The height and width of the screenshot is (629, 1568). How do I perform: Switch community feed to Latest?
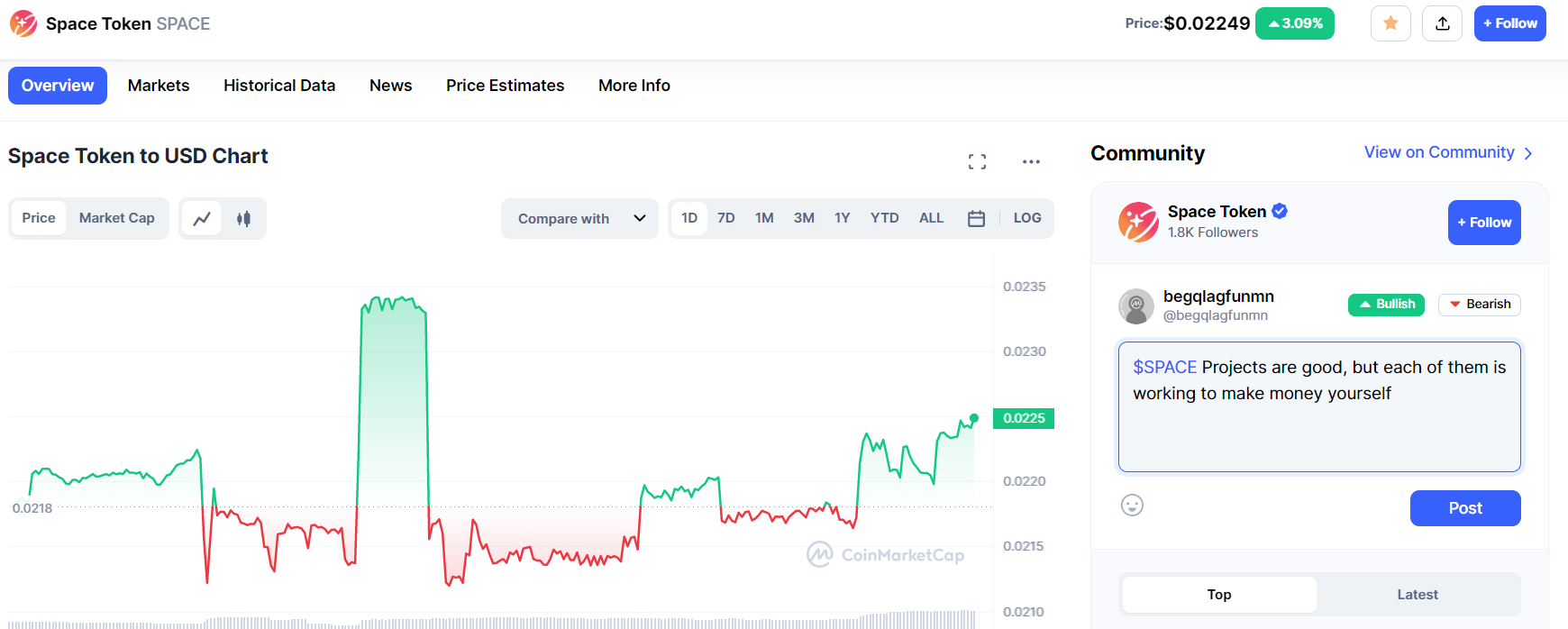1418,595
